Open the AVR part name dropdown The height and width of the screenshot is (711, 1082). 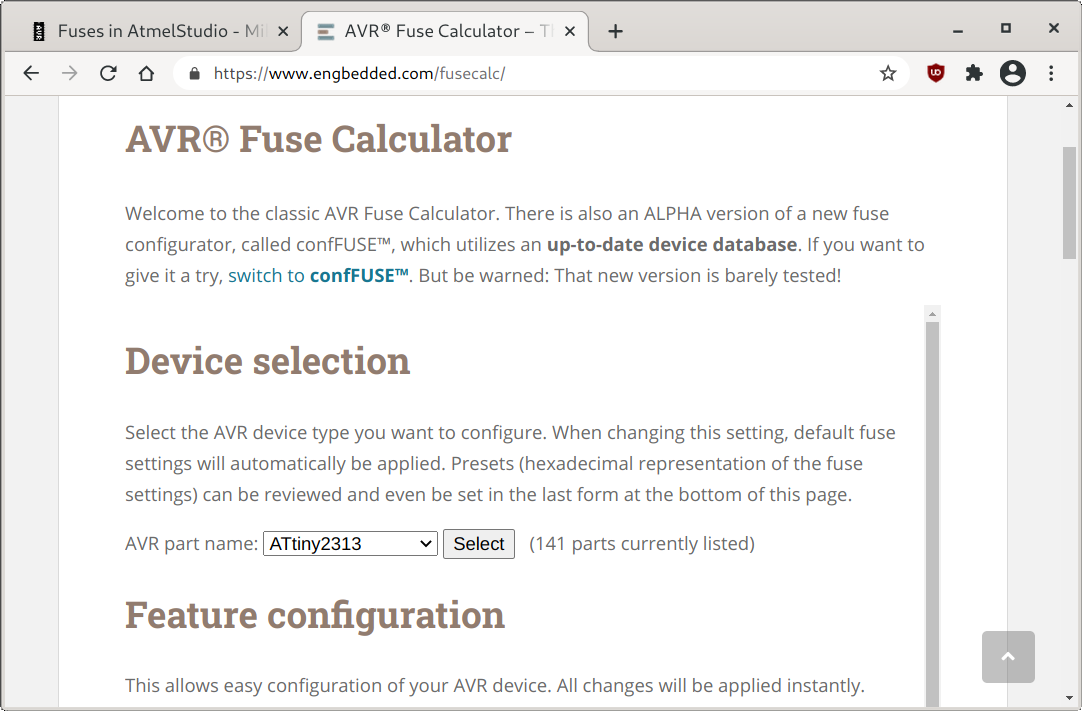[x=351, y=544]
